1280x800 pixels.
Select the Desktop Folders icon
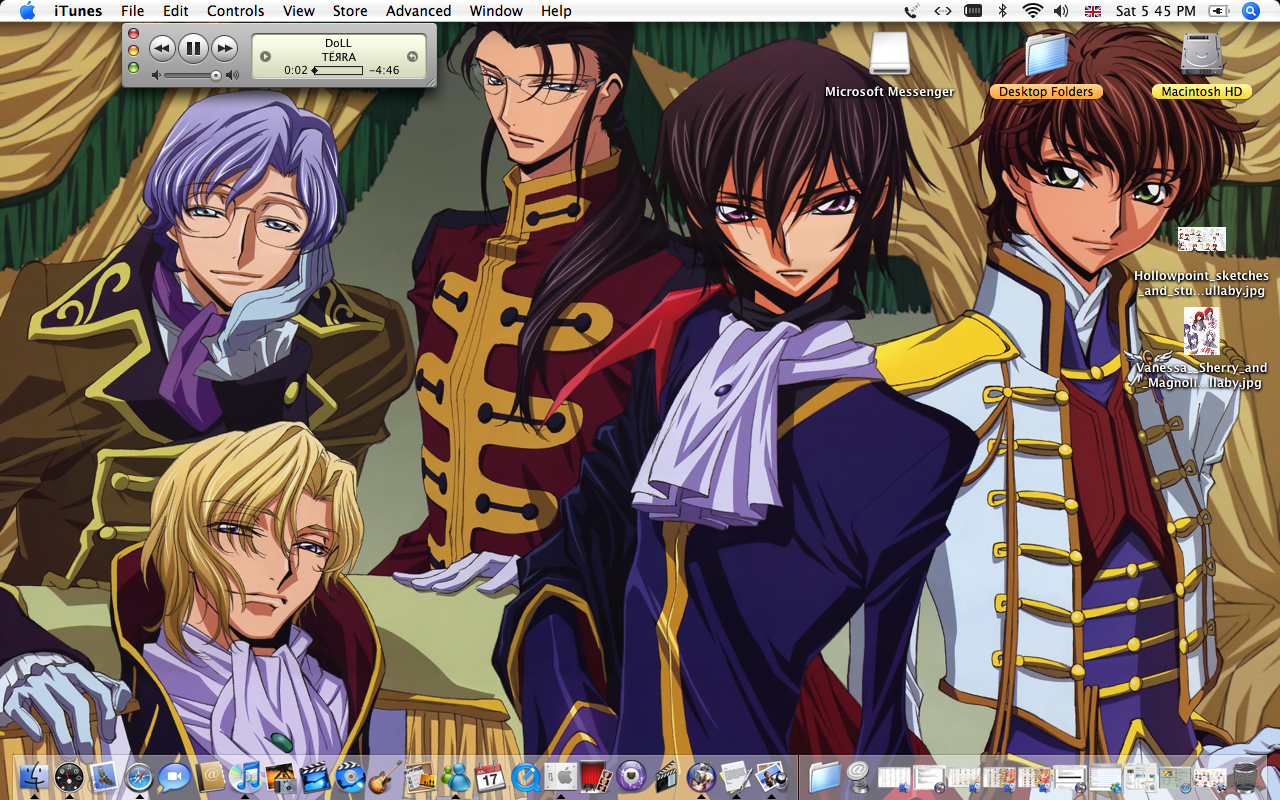pyautogui.click(x=1046, y=55)
